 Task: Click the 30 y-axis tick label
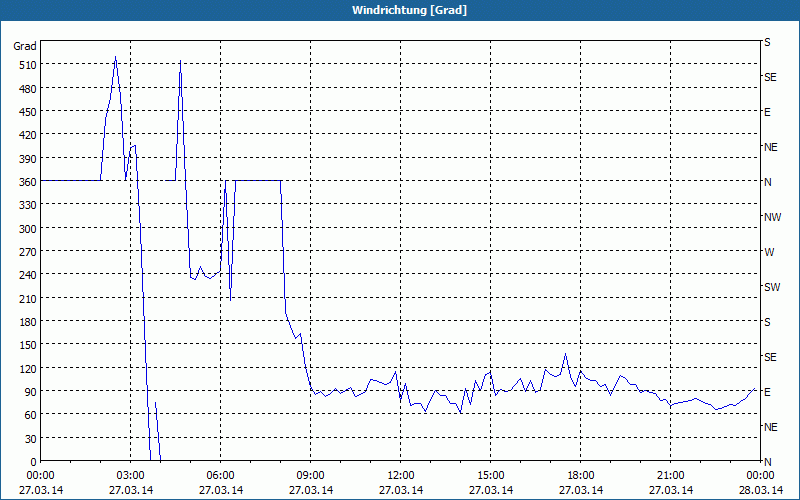click(30, 439)
